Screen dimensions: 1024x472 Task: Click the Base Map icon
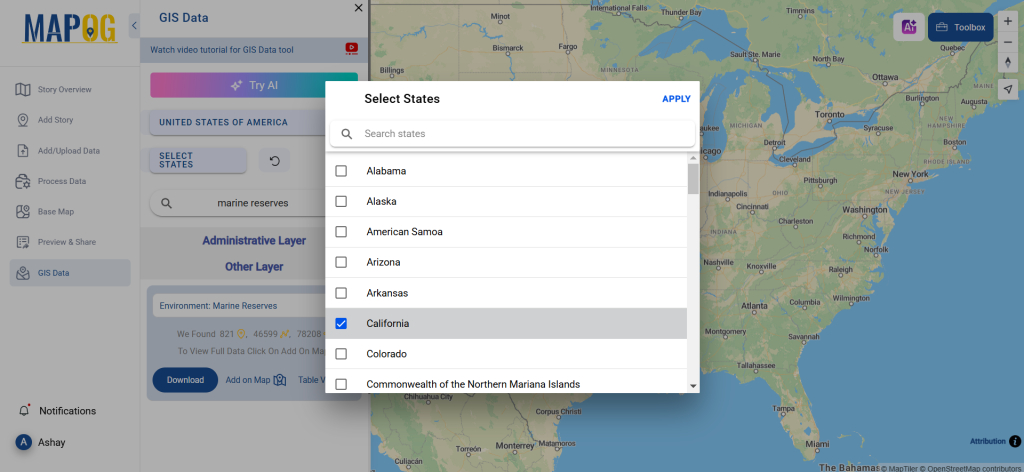point(23,212)
